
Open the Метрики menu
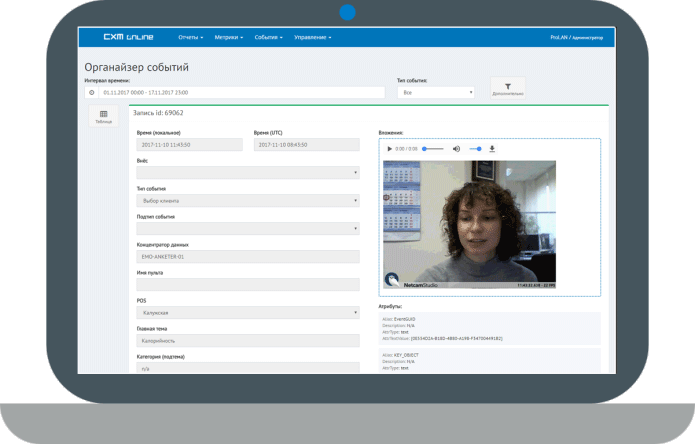click(228, 37)
